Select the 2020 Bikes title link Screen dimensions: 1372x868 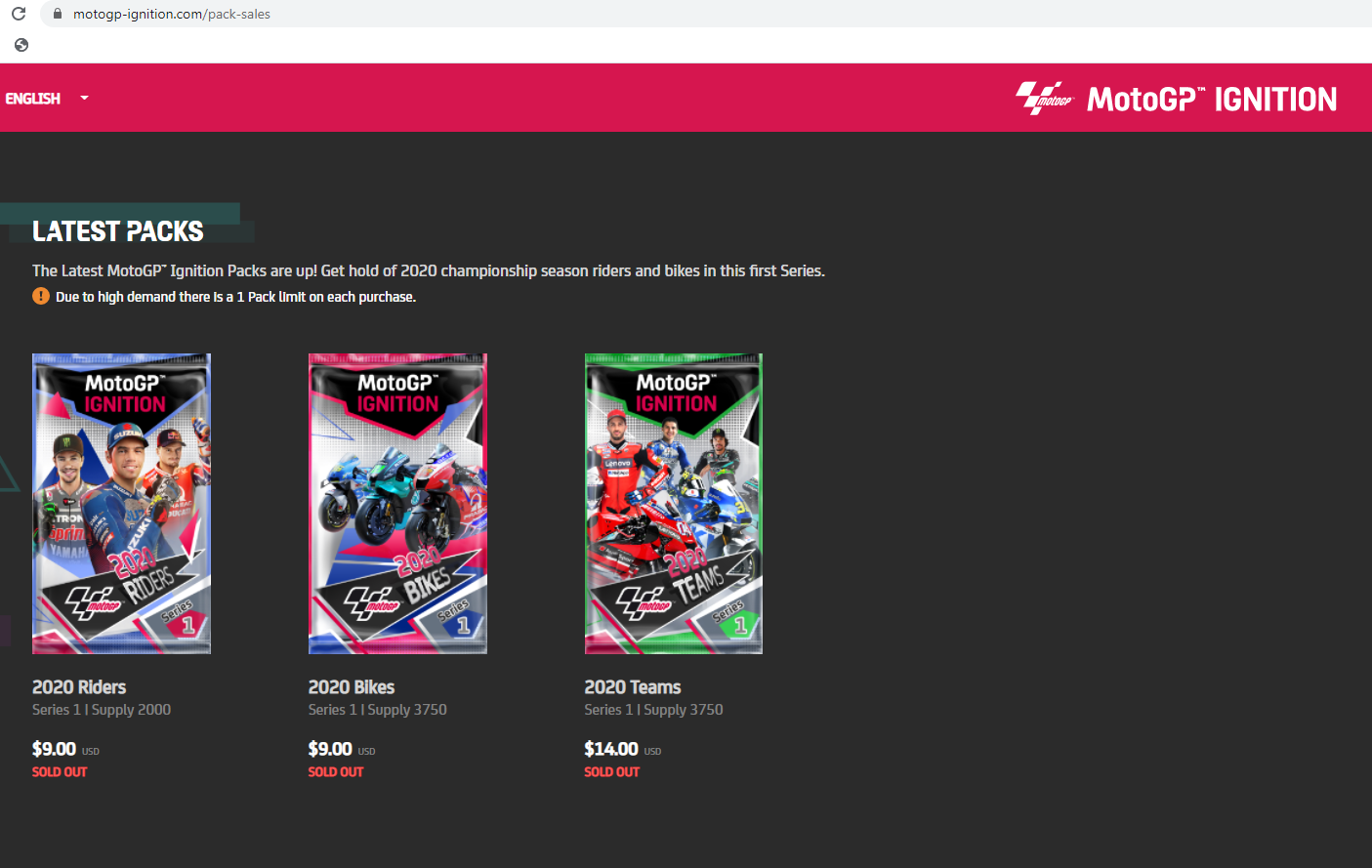(x=352, y=687)
